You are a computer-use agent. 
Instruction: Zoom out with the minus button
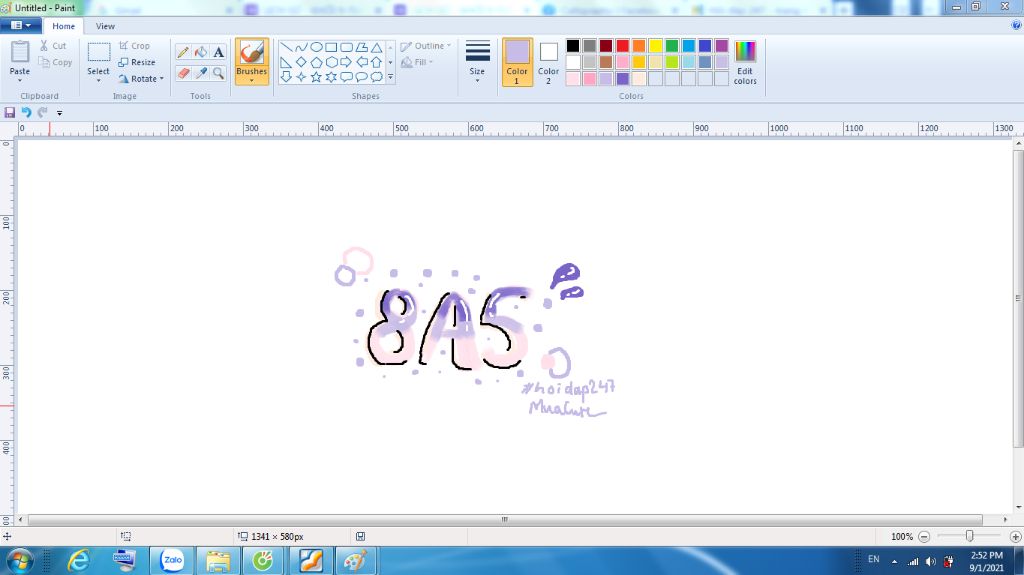(x=924, y=536)
